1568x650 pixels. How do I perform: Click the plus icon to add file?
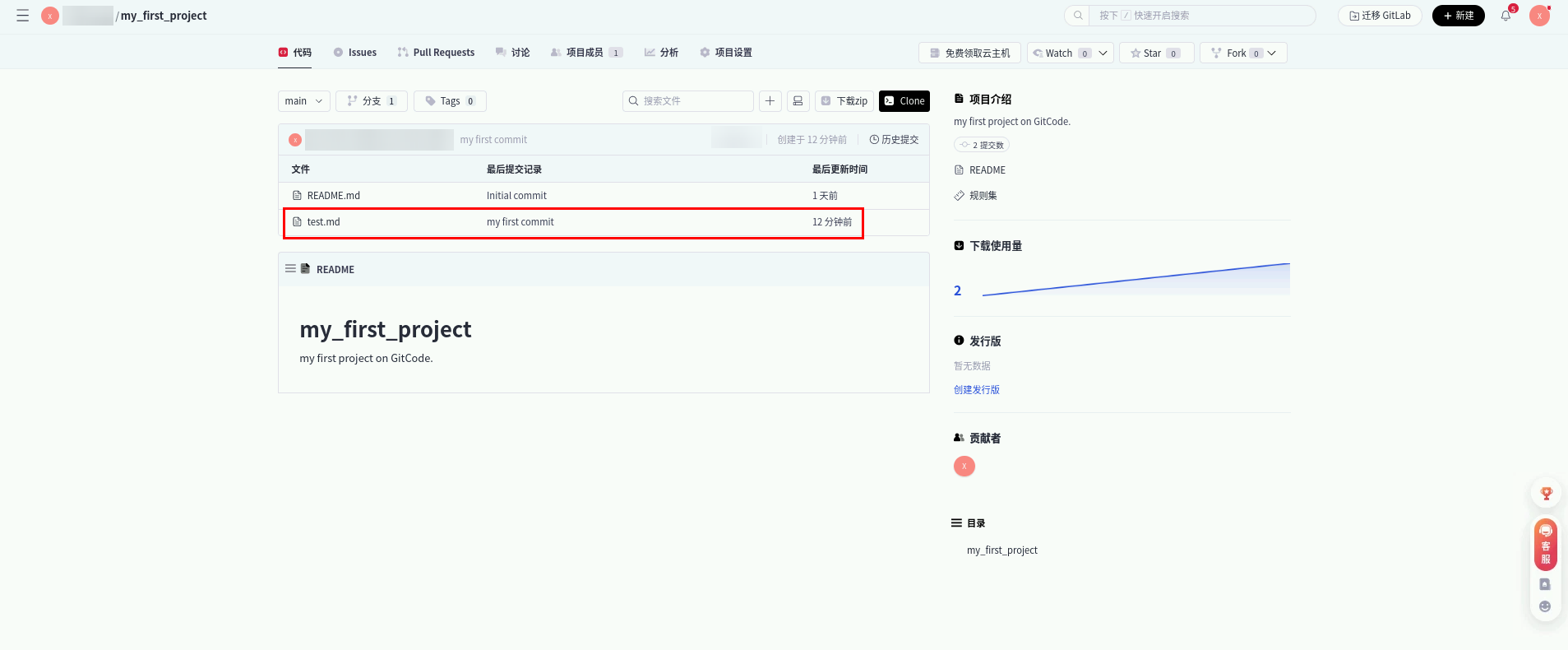[770, 101]
